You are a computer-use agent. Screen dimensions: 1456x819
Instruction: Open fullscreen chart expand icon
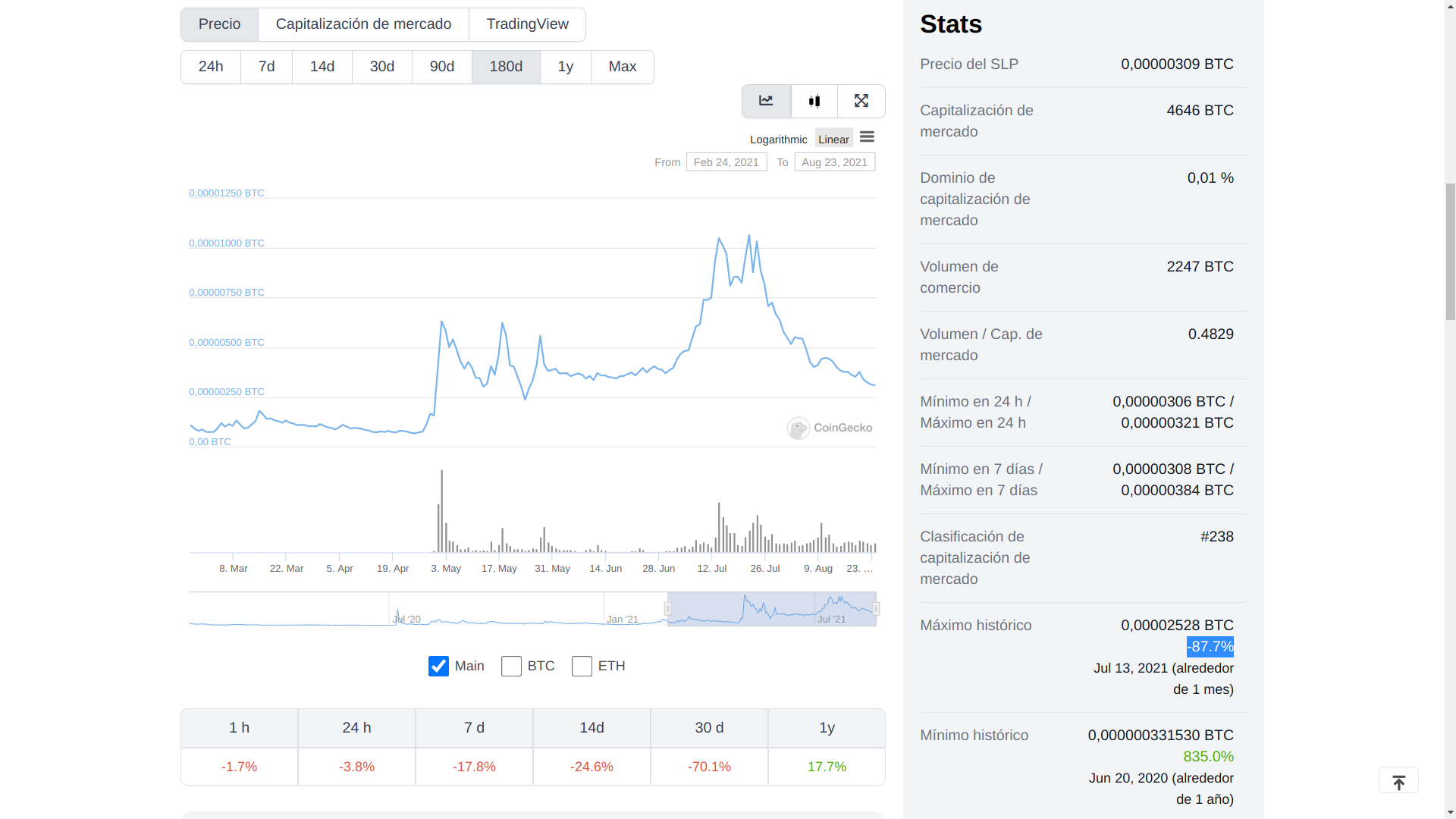(x=861, y=101)
